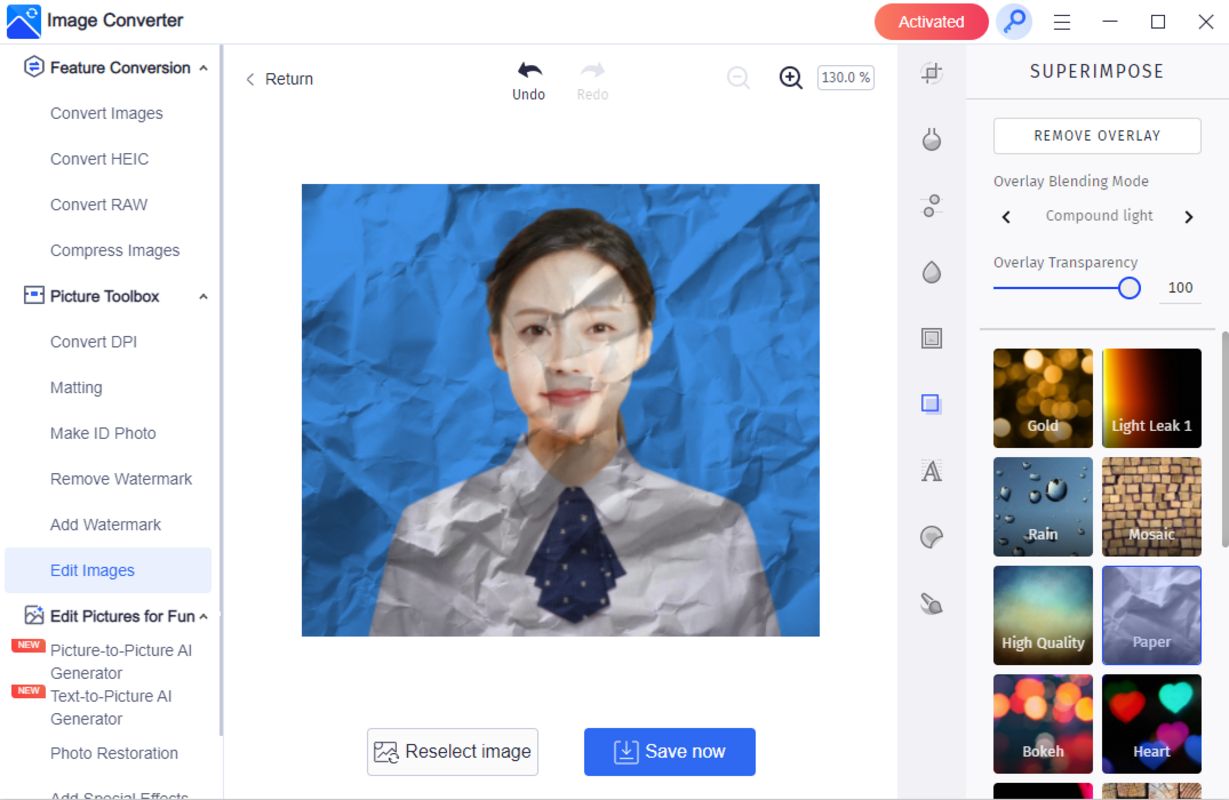The image size is (1229, 800).
Task: Open Convert Images from sidebar
Action: click(x=107, y=113)
